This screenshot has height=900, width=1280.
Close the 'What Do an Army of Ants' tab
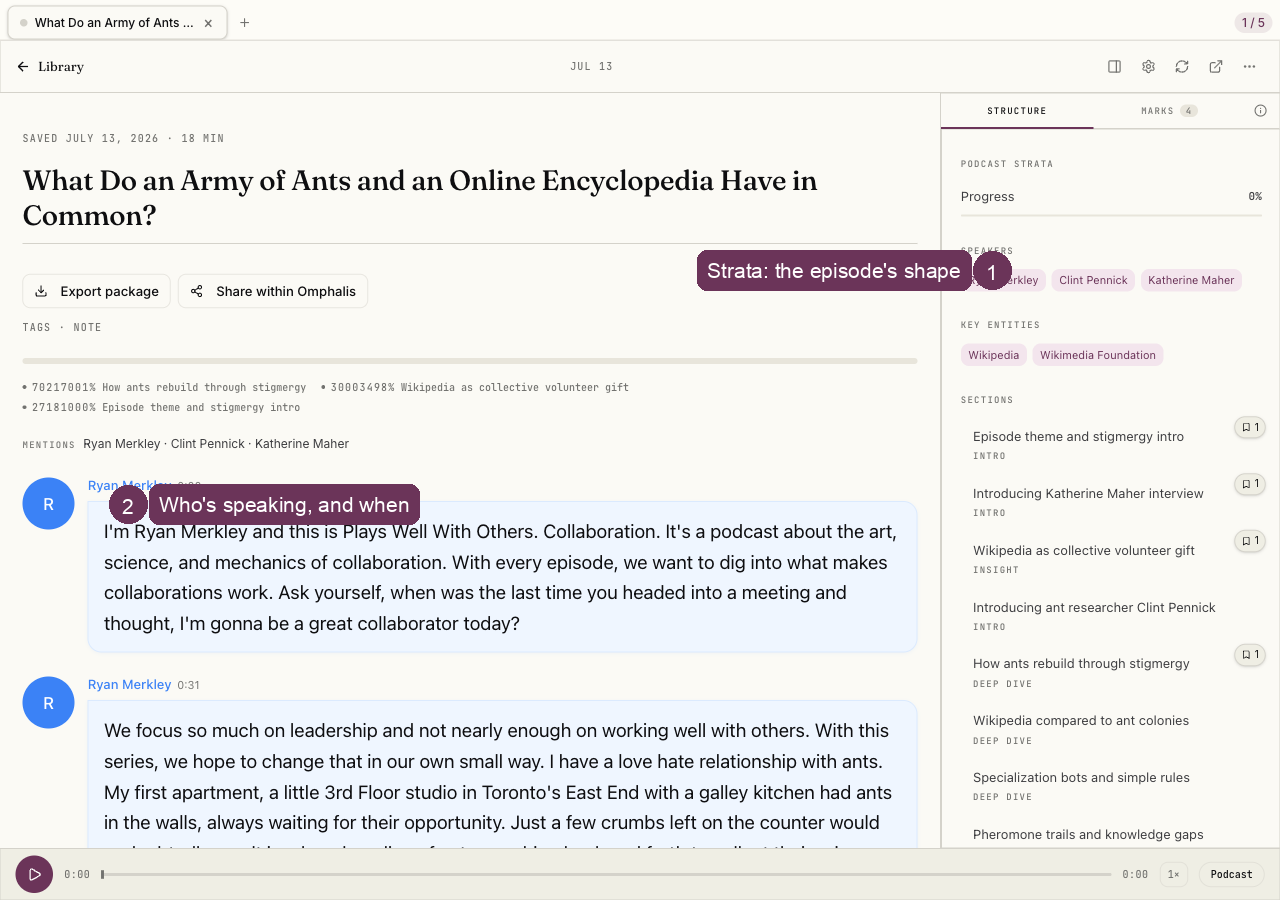coord(208,23)
